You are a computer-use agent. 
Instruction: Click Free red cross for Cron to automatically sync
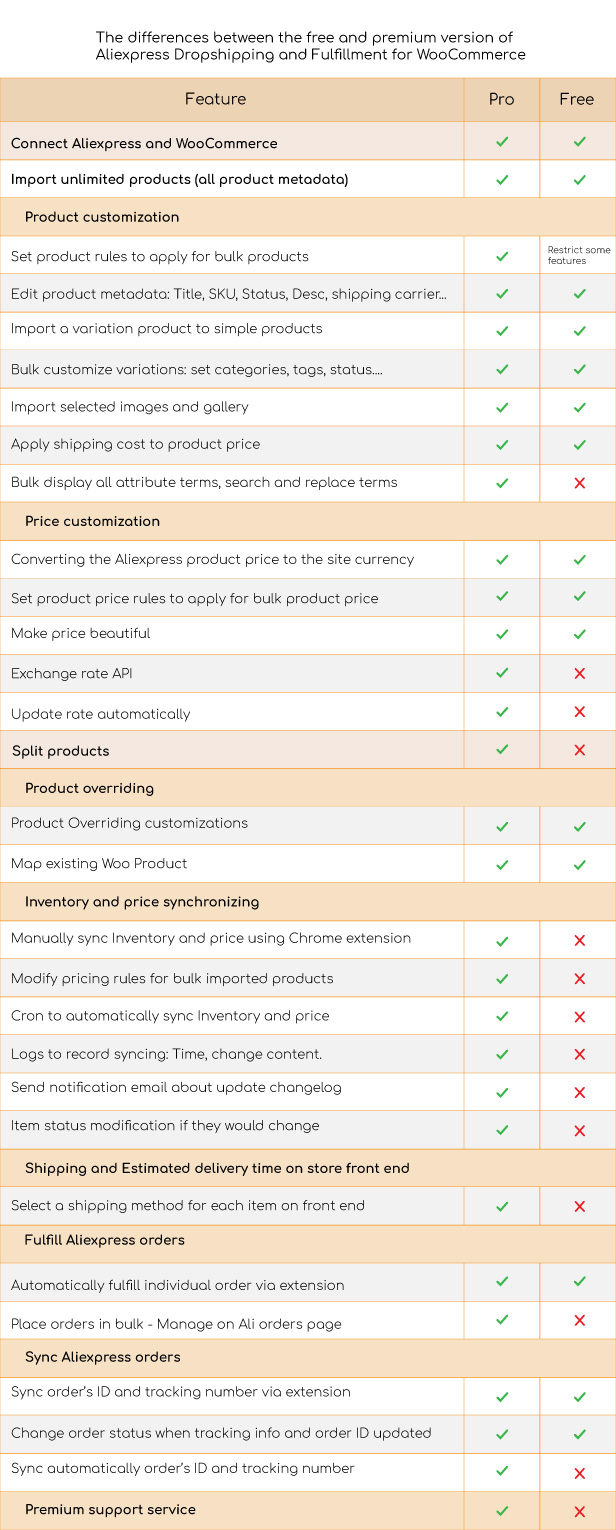point(579,1017)
